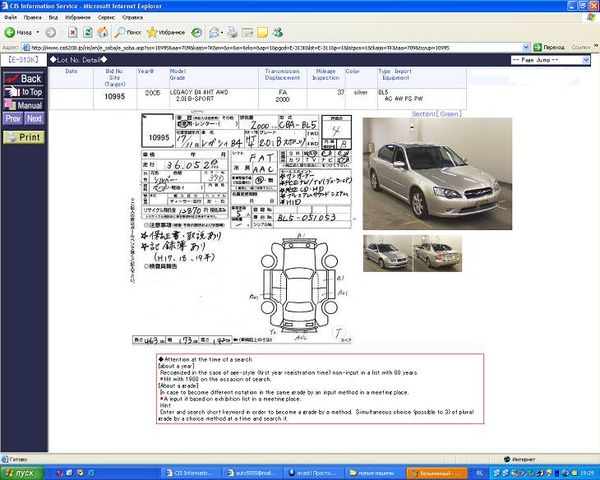600x480 pixels.
Task: Expand the address bar dropdown arrow
Action: (x=526, y=47)
